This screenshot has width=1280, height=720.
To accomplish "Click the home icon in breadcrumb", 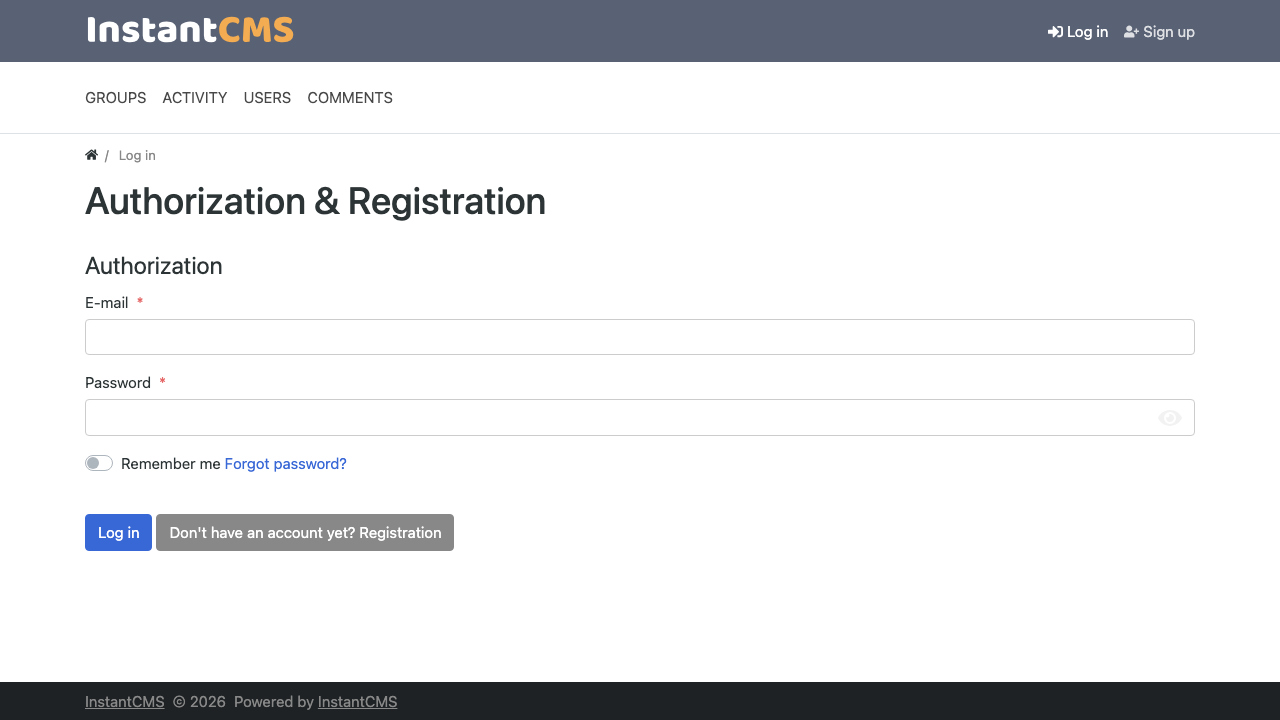I will click(x=91, y=155).
